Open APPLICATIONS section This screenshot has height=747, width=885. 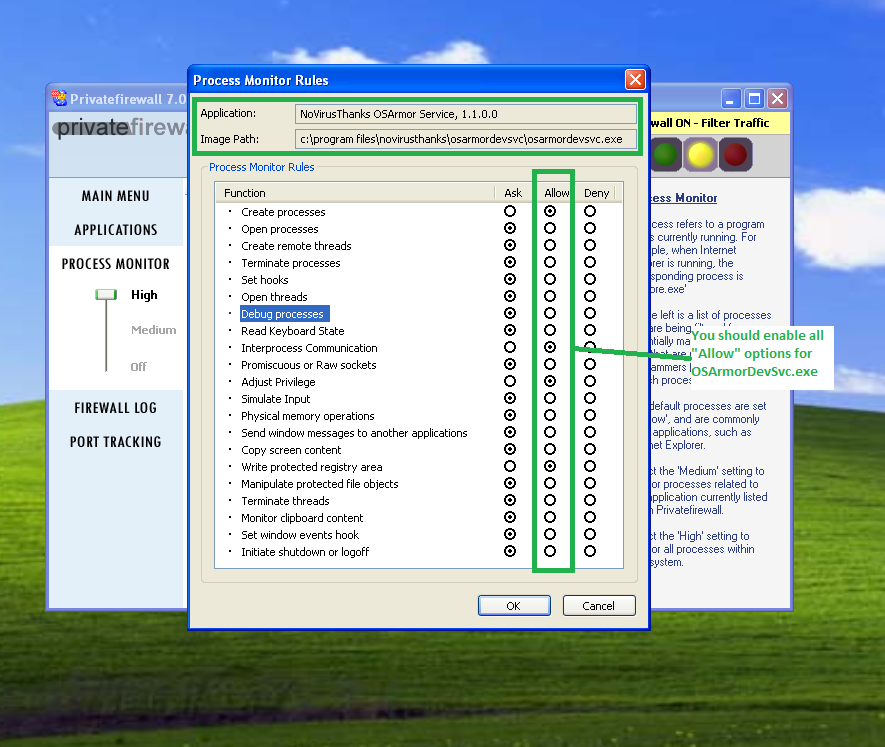(x=116, y=230)
